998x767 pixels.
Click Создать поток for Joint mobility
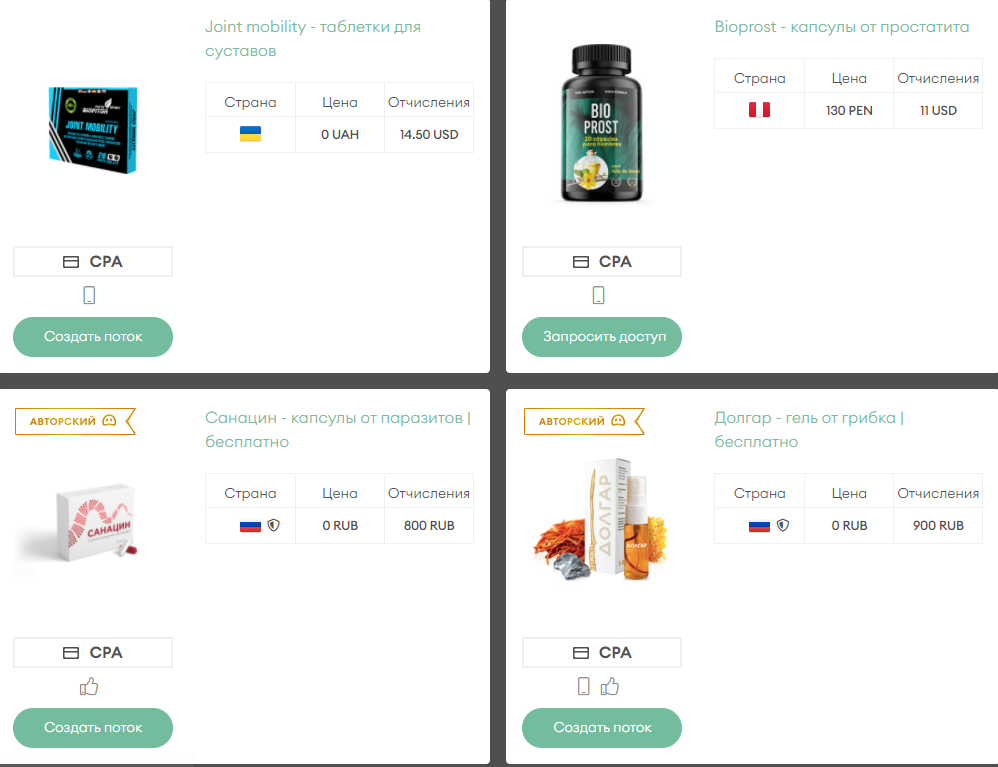[93, 337]
